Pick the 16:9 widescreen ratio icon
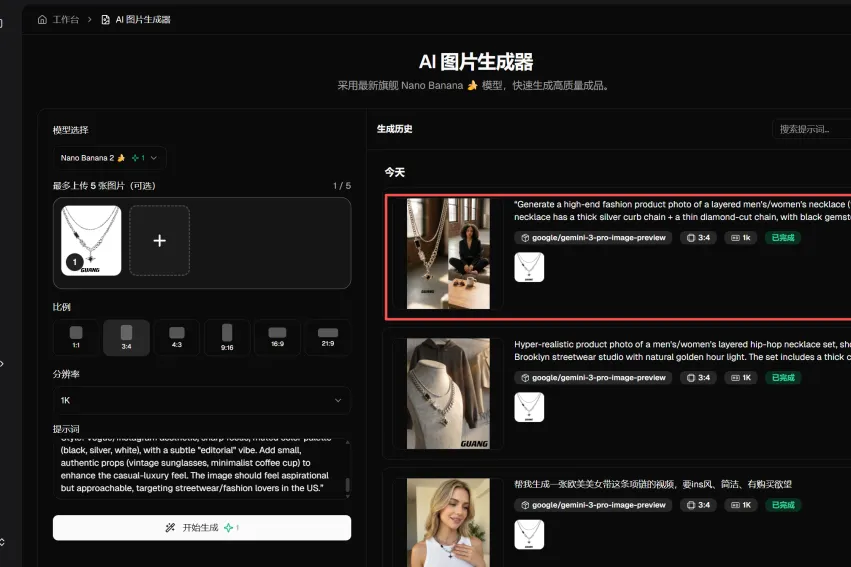The width and height of the screenshot is (851, 567). click(x=277, y=337)
